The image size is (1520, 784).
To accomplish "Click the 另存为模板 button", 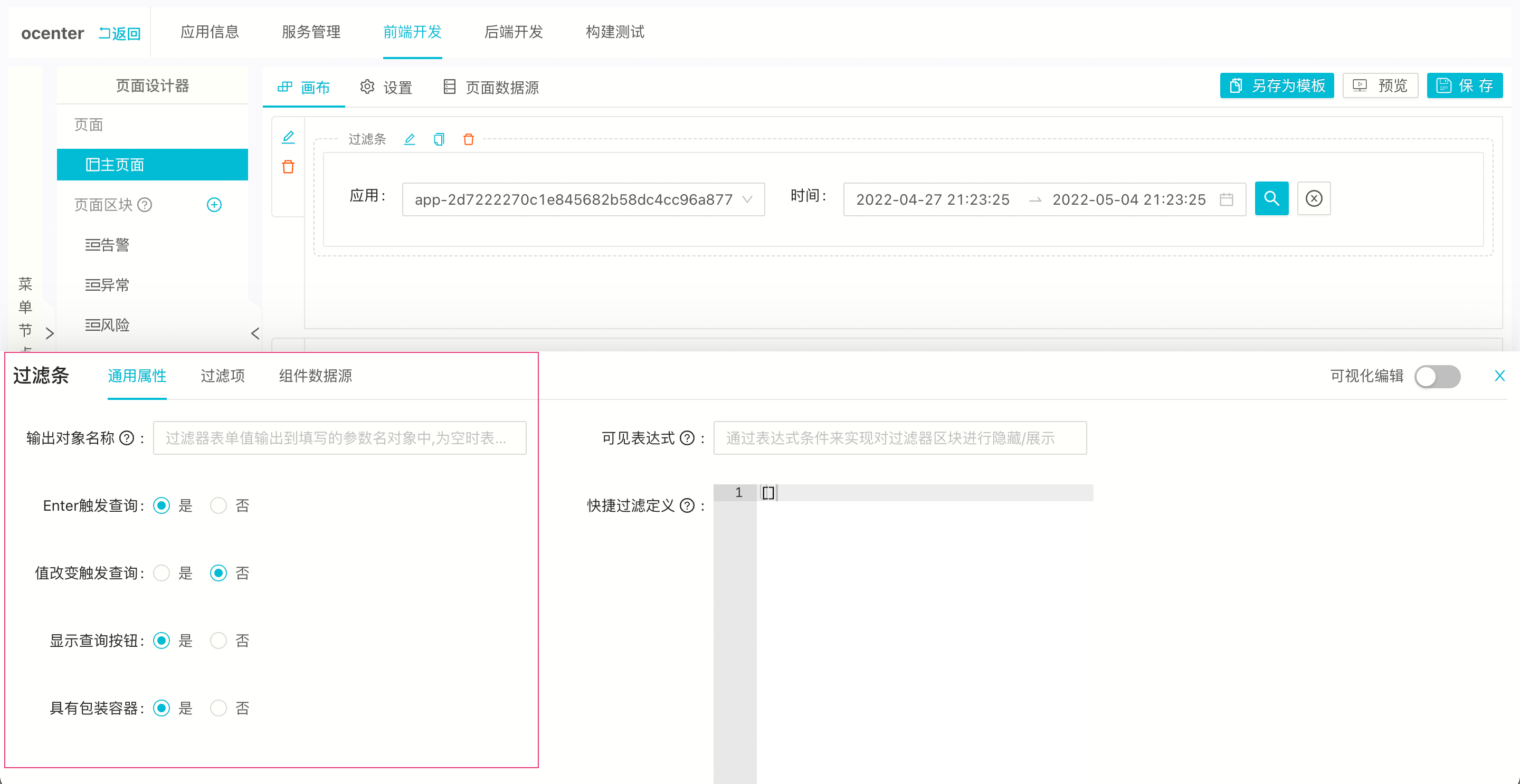I will pos(1277,86).
